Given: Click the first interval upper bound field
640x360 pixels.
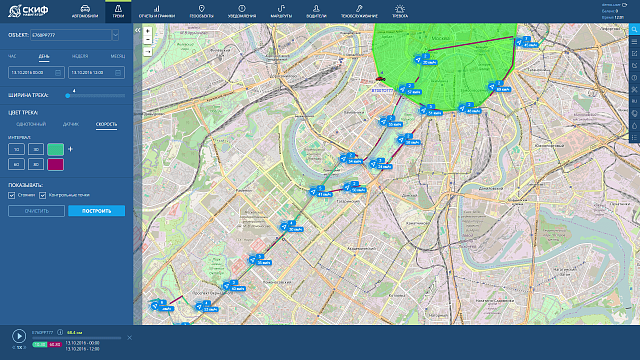Looking at the screenshot, I should 36,149.
